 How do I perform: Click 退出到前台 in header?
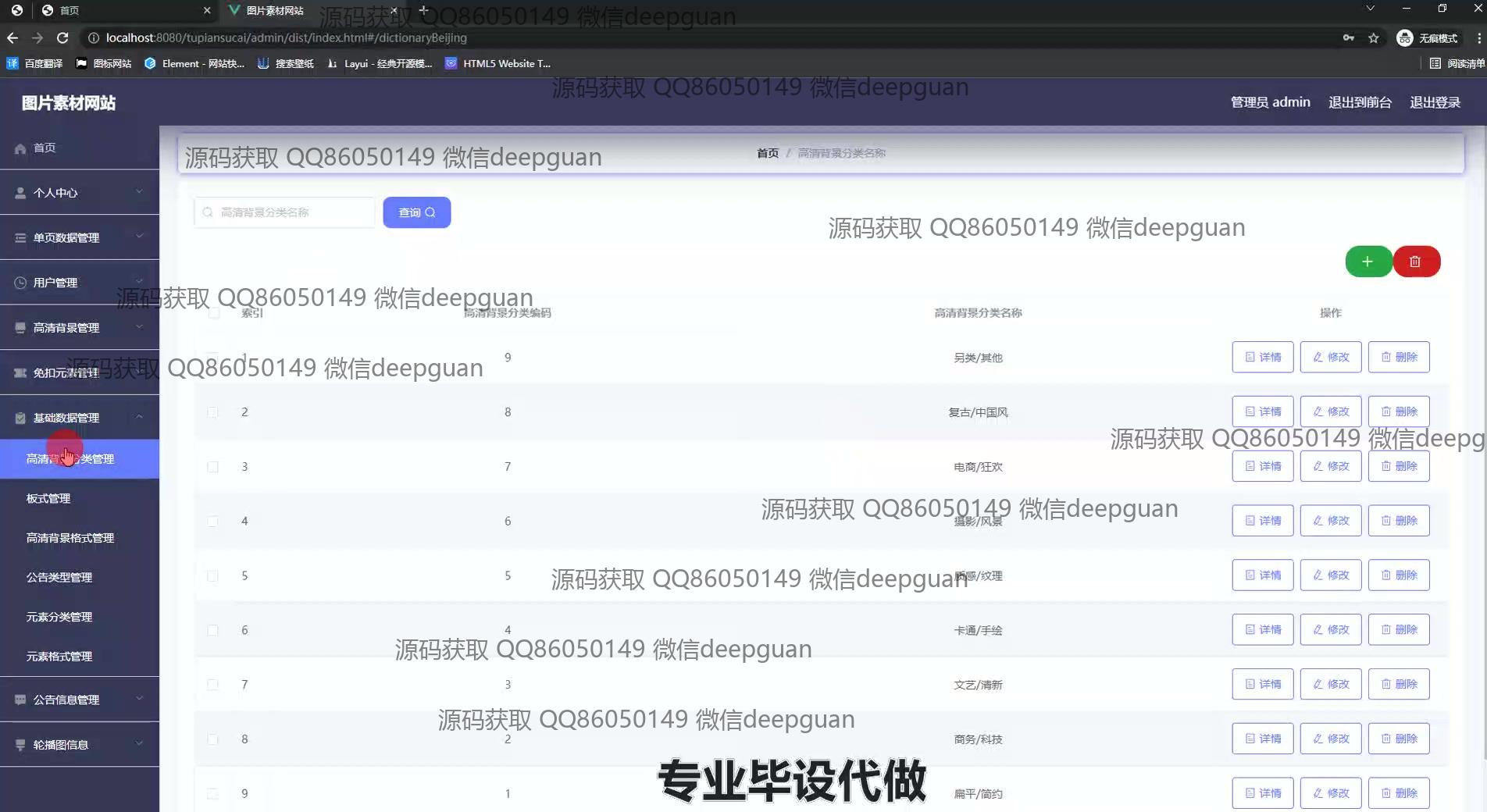[1360, 102]
